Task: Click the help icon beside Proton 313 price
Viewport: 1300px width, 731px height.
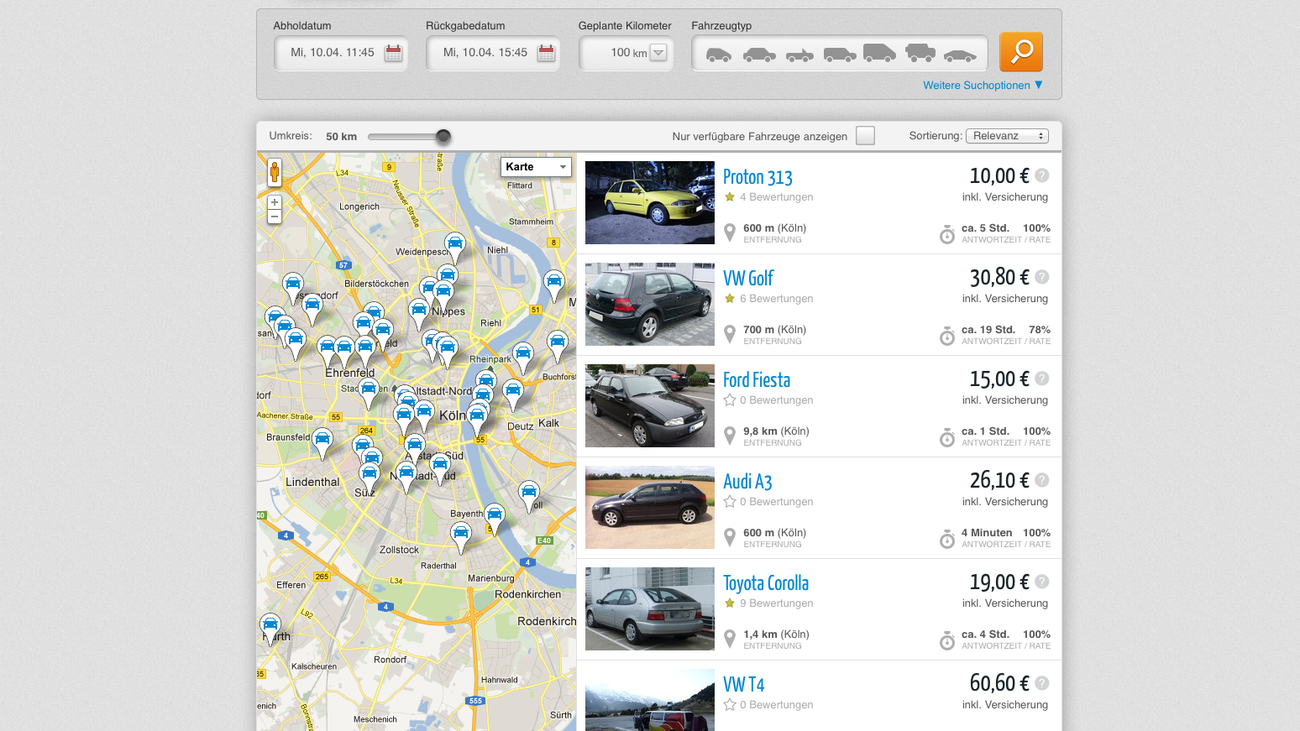Action: pyautogui.click(x=1041, y=176)
